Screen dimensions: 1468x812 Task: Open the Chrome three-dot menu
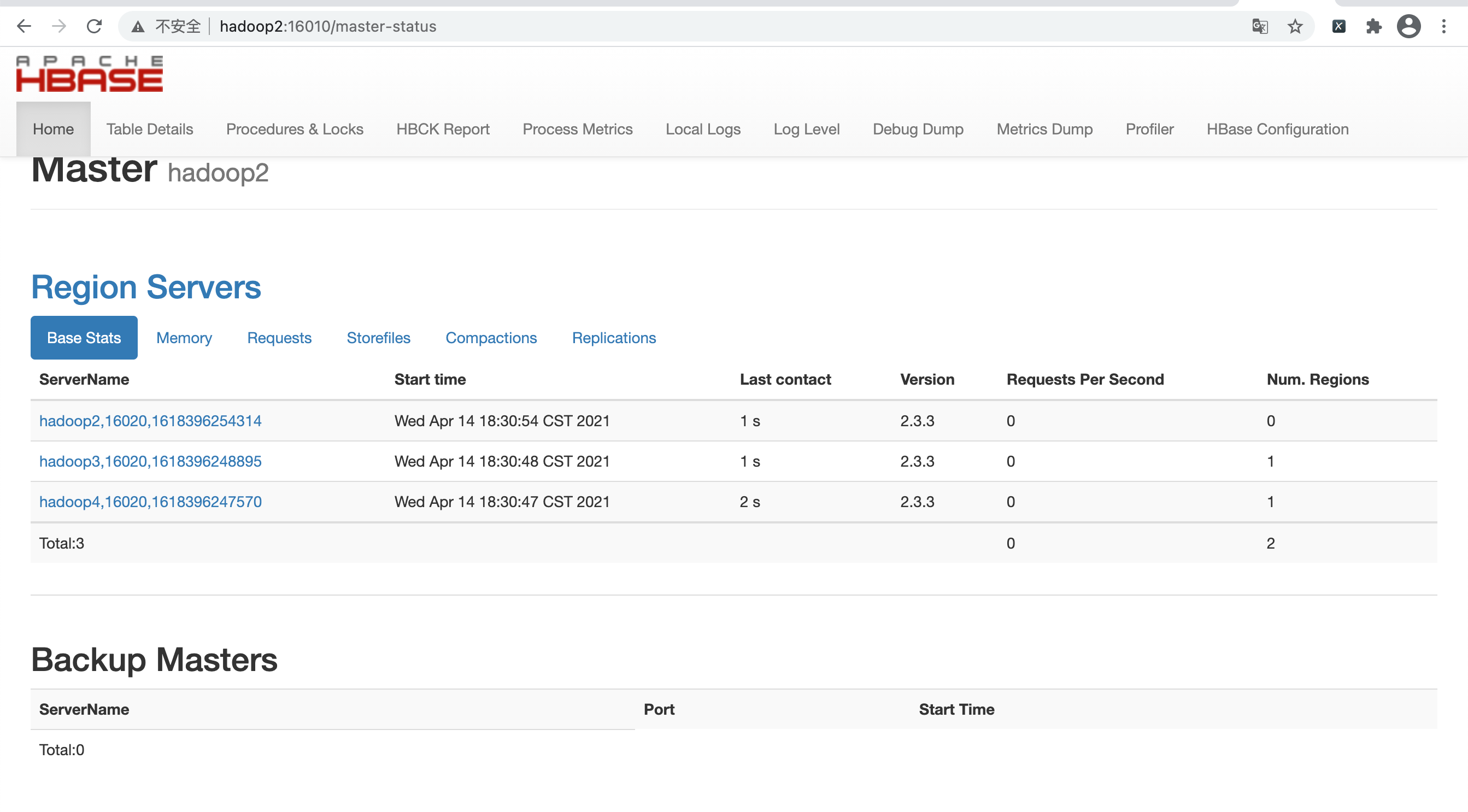[x=1443, y=26]
